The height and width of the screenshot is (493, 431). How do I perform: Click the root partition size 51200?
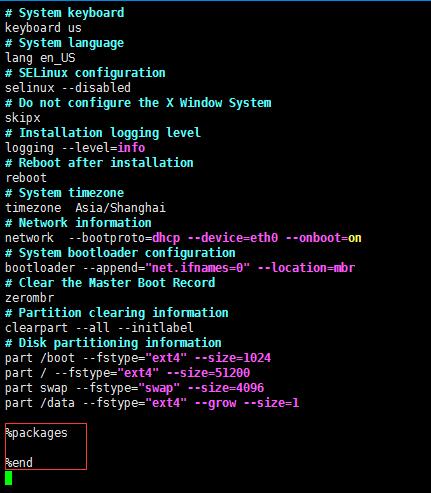pos(233,373)
